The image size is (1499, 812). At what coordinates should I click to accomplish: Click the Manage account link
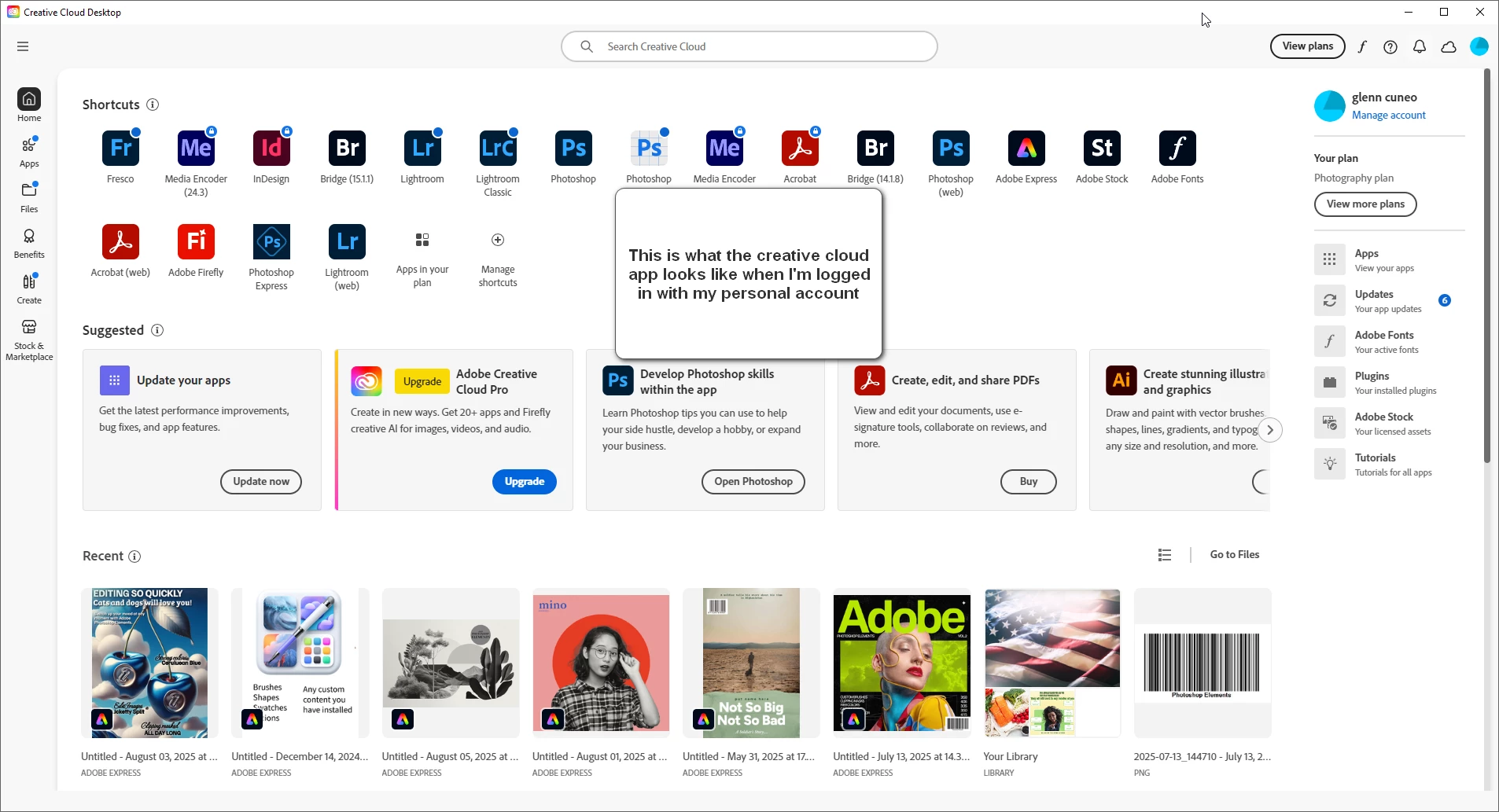(1389, 115)
